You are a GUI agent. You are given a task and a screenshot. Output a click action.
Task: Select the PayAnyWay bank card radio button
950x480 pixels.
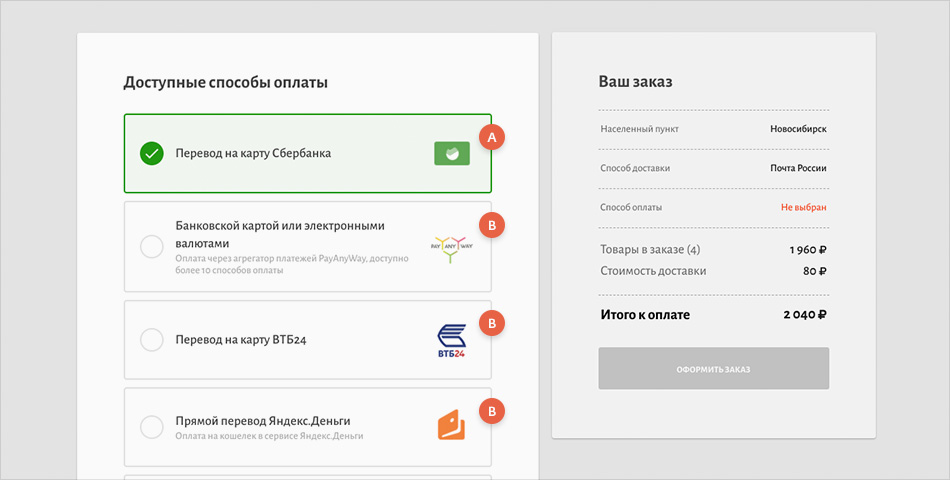click(151, 247)
